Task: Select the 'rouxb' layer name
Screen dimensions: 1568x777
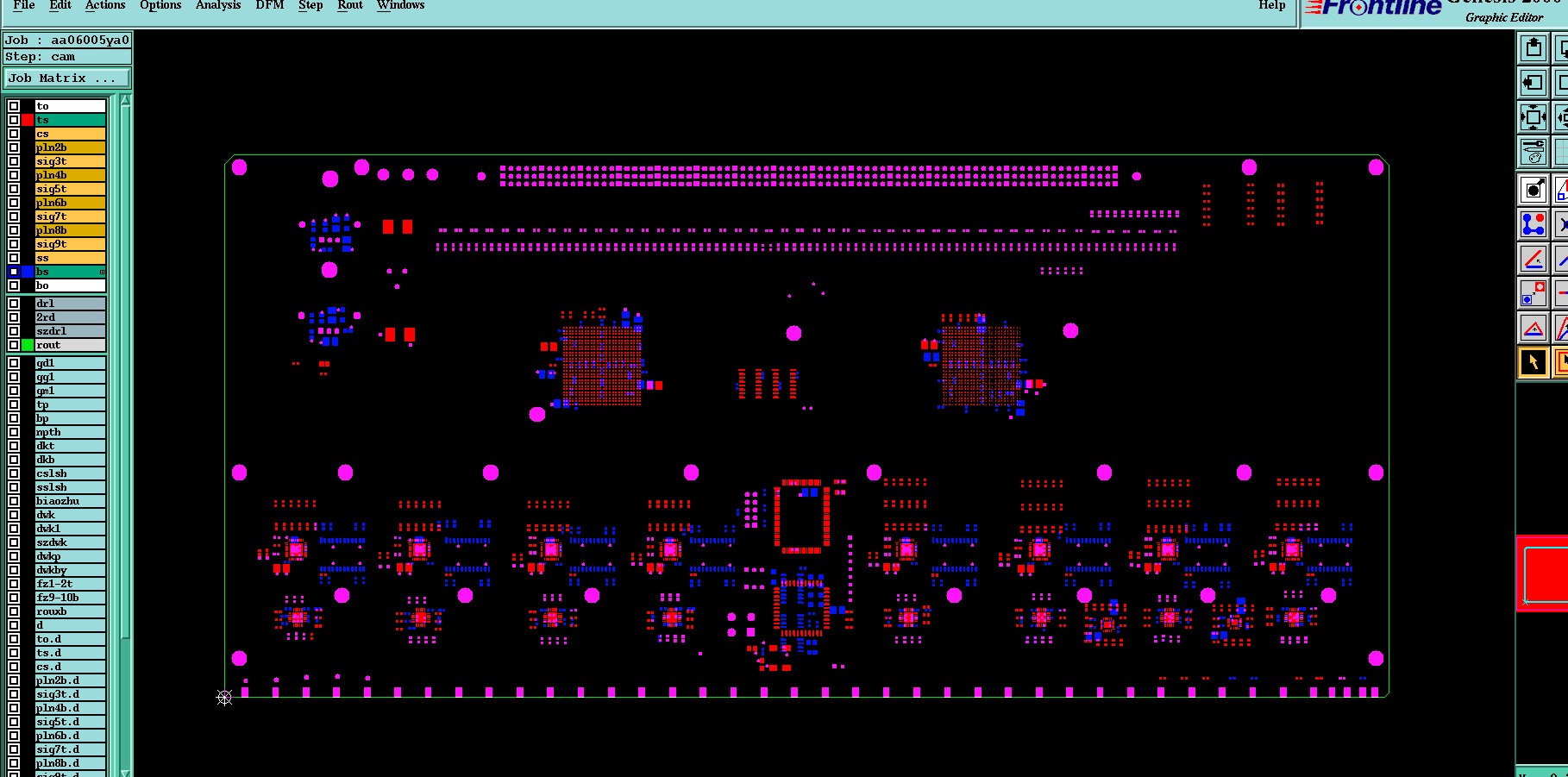Action: point(70,611)
